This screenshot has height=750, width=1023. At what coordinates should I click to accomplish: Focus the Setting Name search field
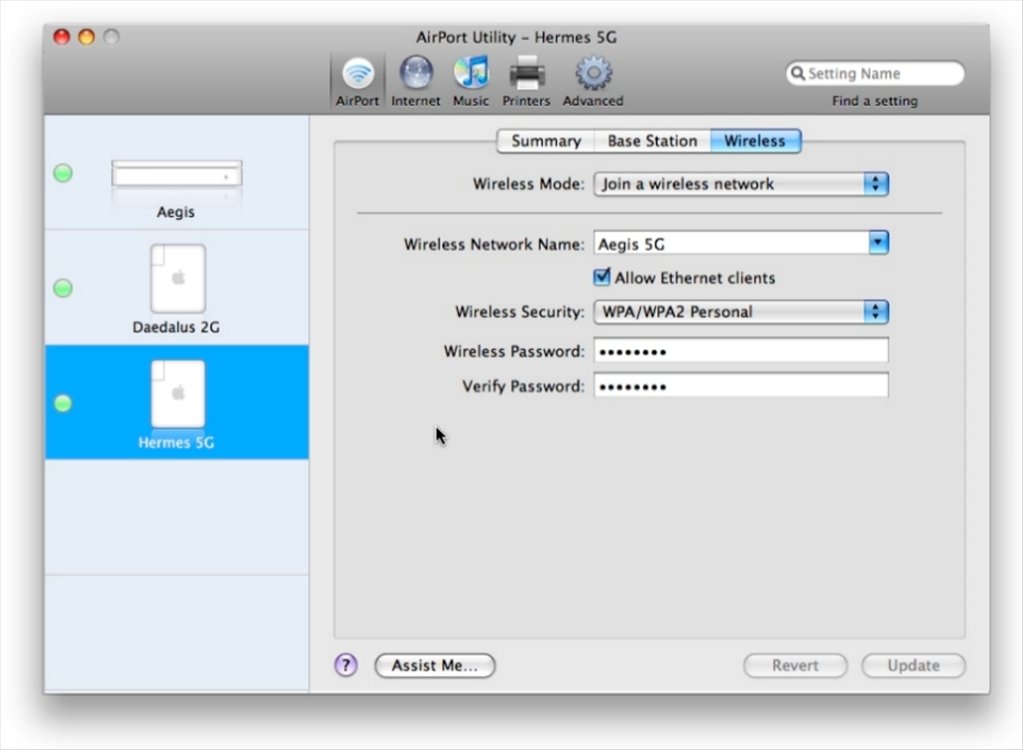tap(875, 73)
